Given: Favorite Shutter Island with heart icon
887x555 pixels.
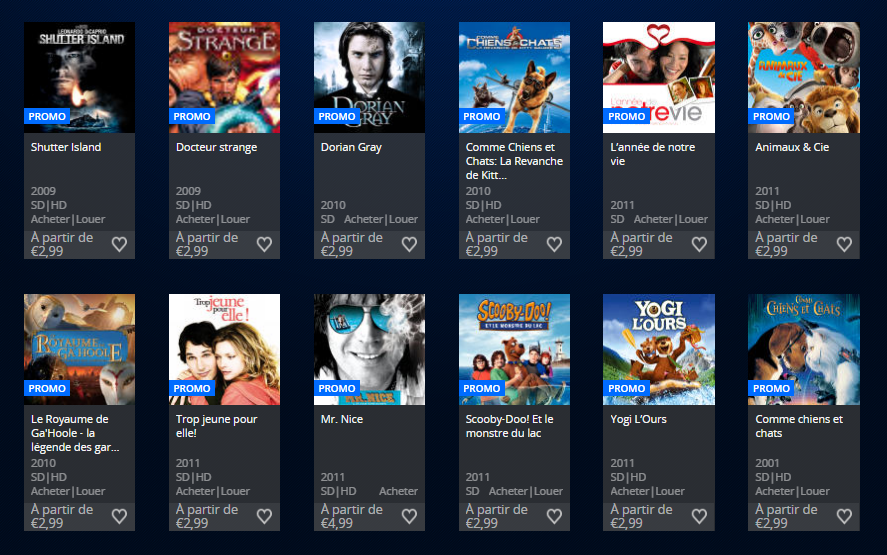Looking at the screenshot, I should click(x=119, y=244).
